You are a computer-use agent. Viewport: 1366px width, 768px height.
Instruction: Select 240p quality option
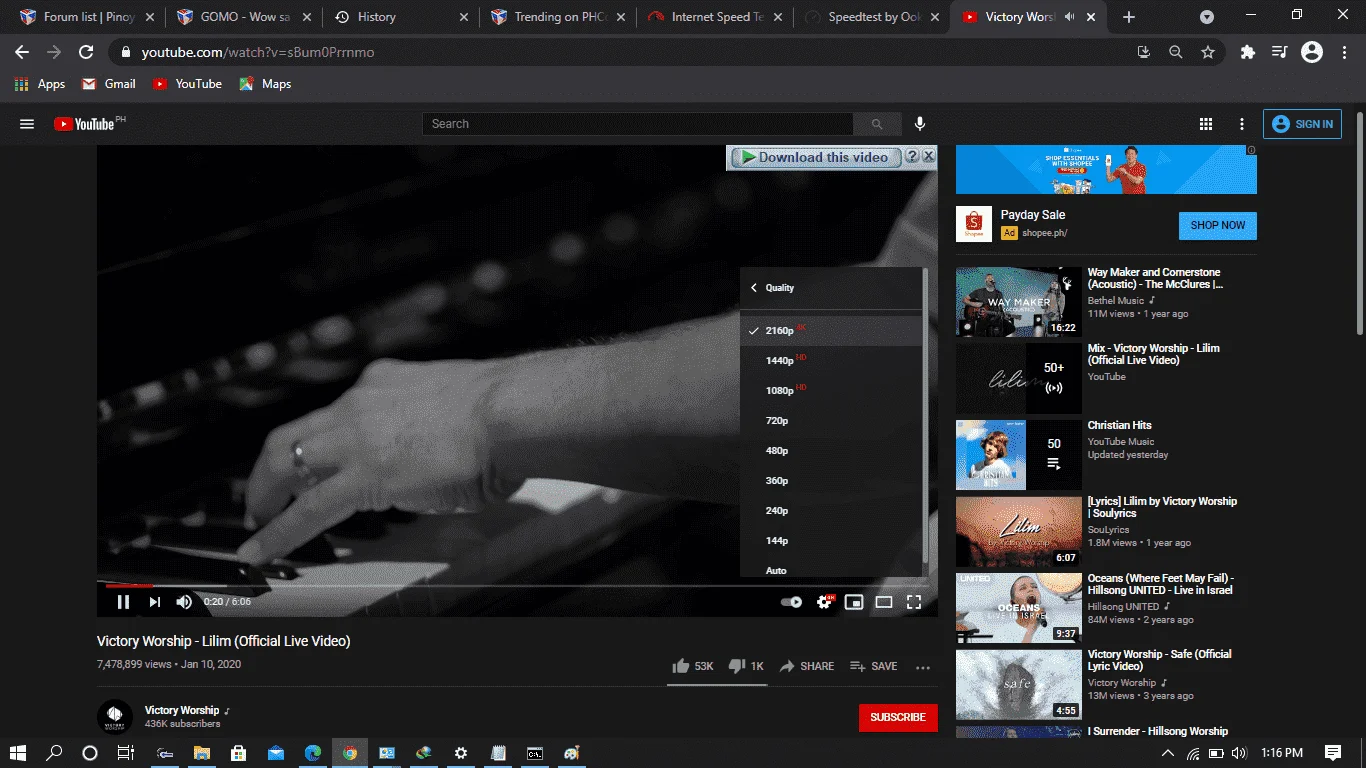tap(831, 511)
